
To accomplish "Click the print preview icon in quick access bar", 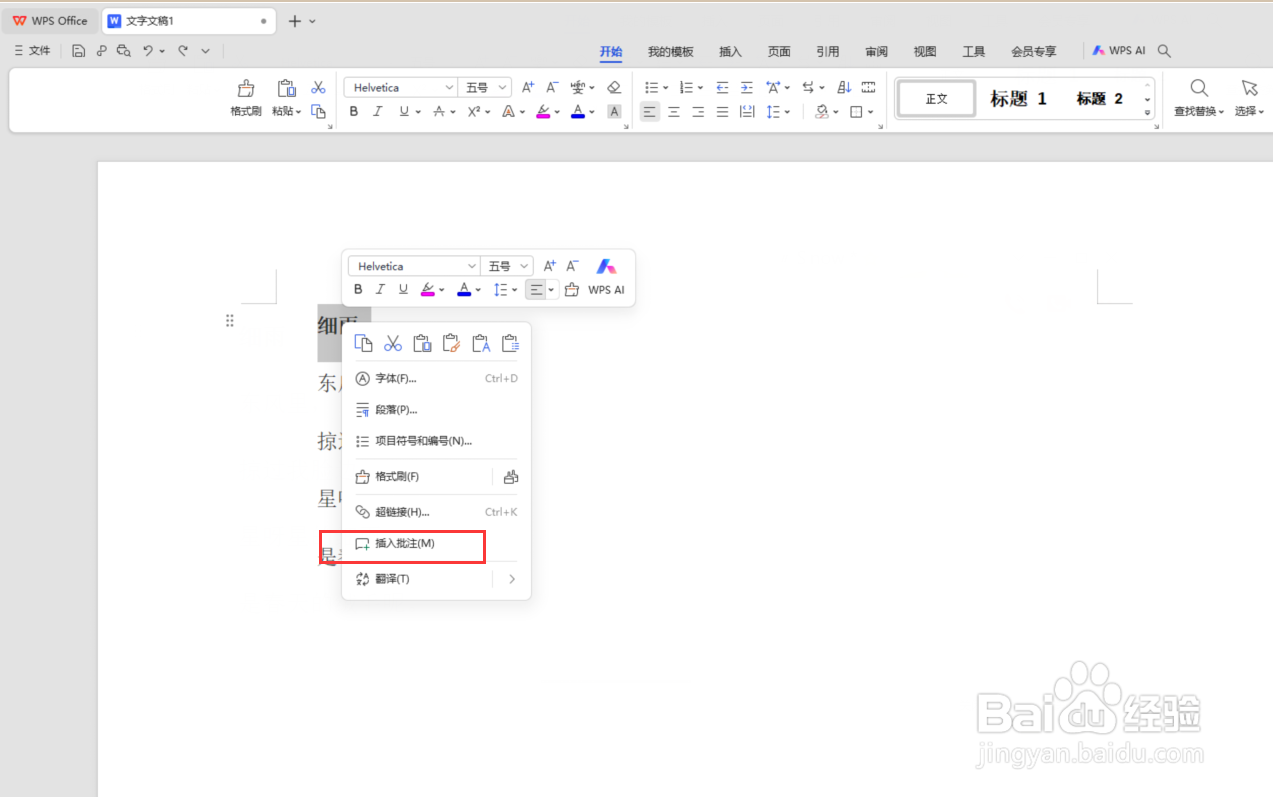I will coord(123,50).
